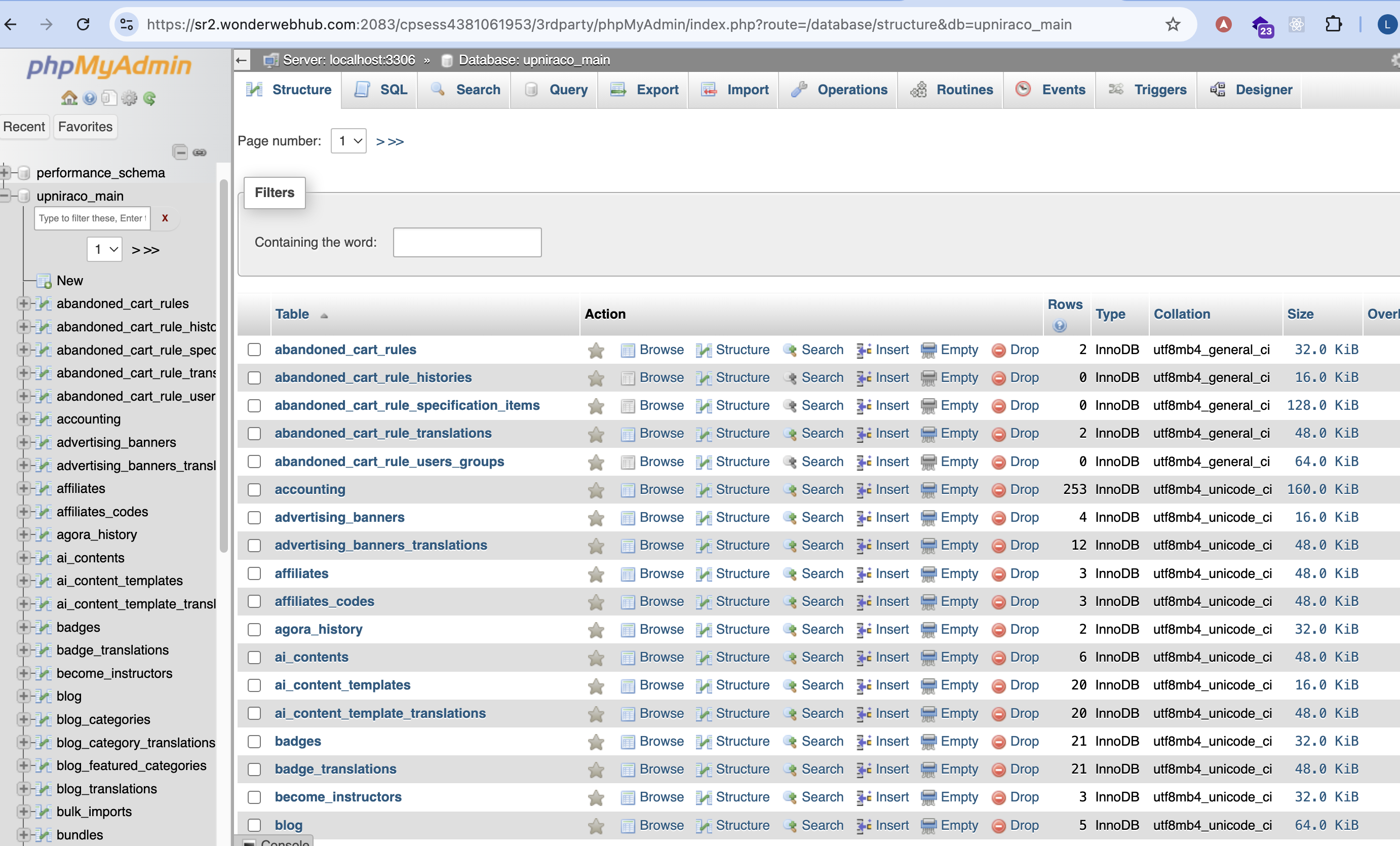This screenshot has height=846, width=1400.
Task: Check the abandoned_cart_rules table checkbox
Action: (x=254, y=350)
